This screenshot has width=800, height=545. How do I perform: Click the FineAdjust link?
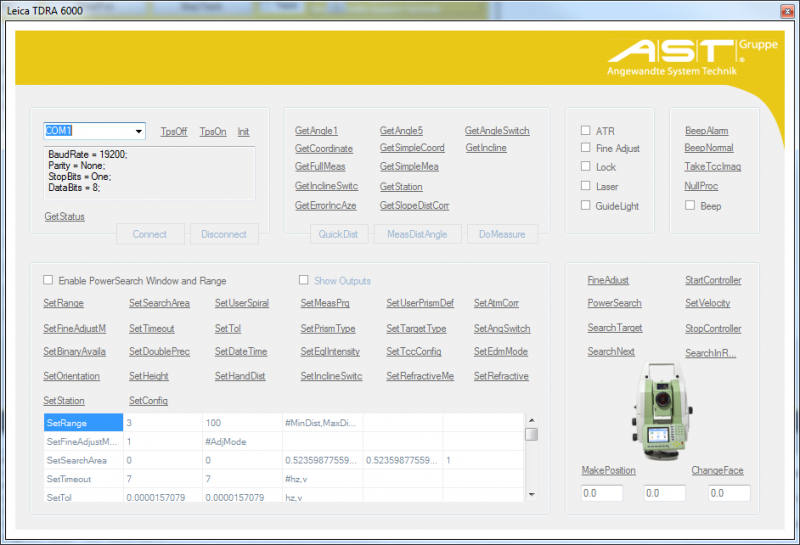pos(608,280)
